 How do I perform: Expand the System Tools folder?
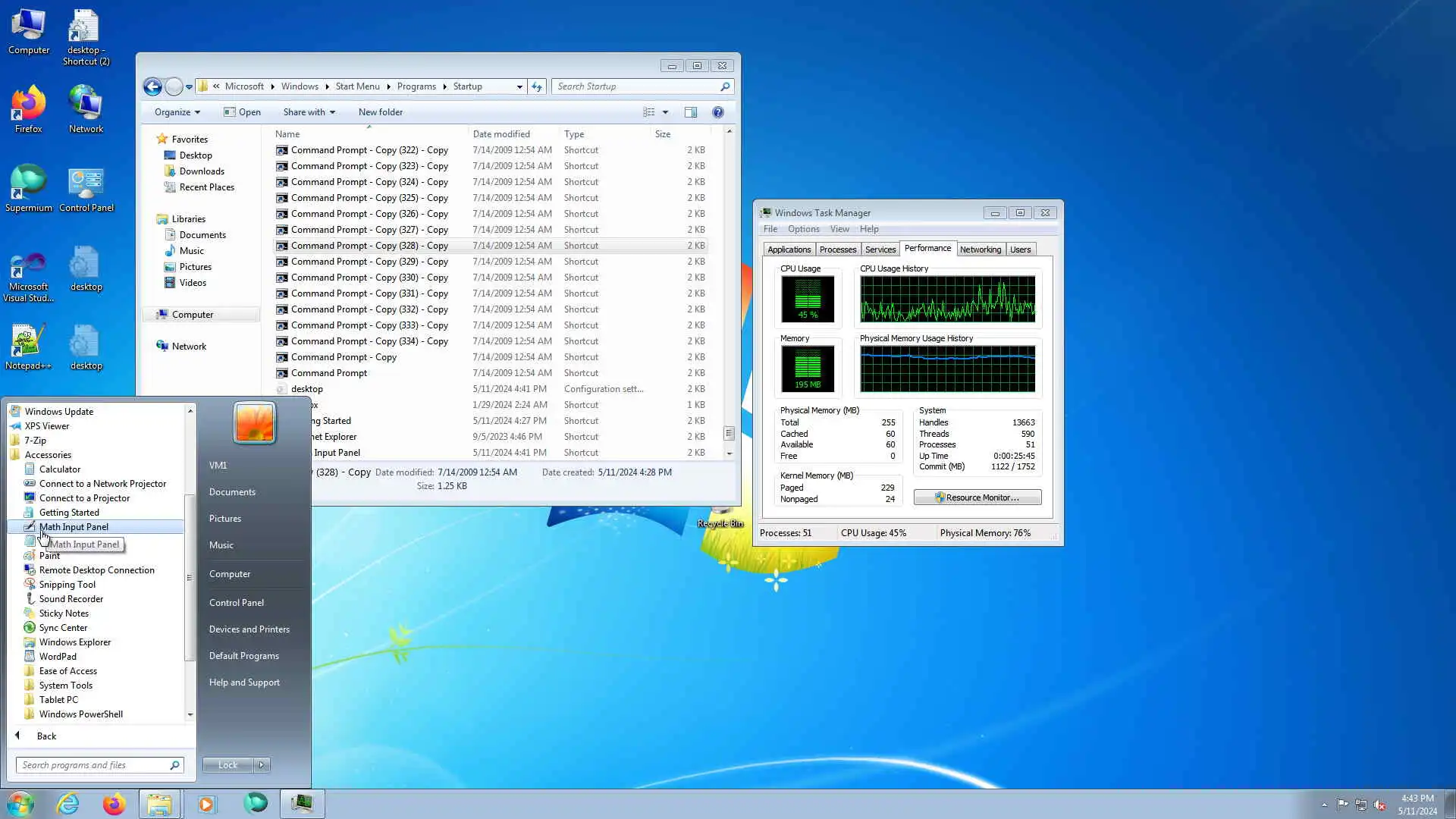point(66,686)
